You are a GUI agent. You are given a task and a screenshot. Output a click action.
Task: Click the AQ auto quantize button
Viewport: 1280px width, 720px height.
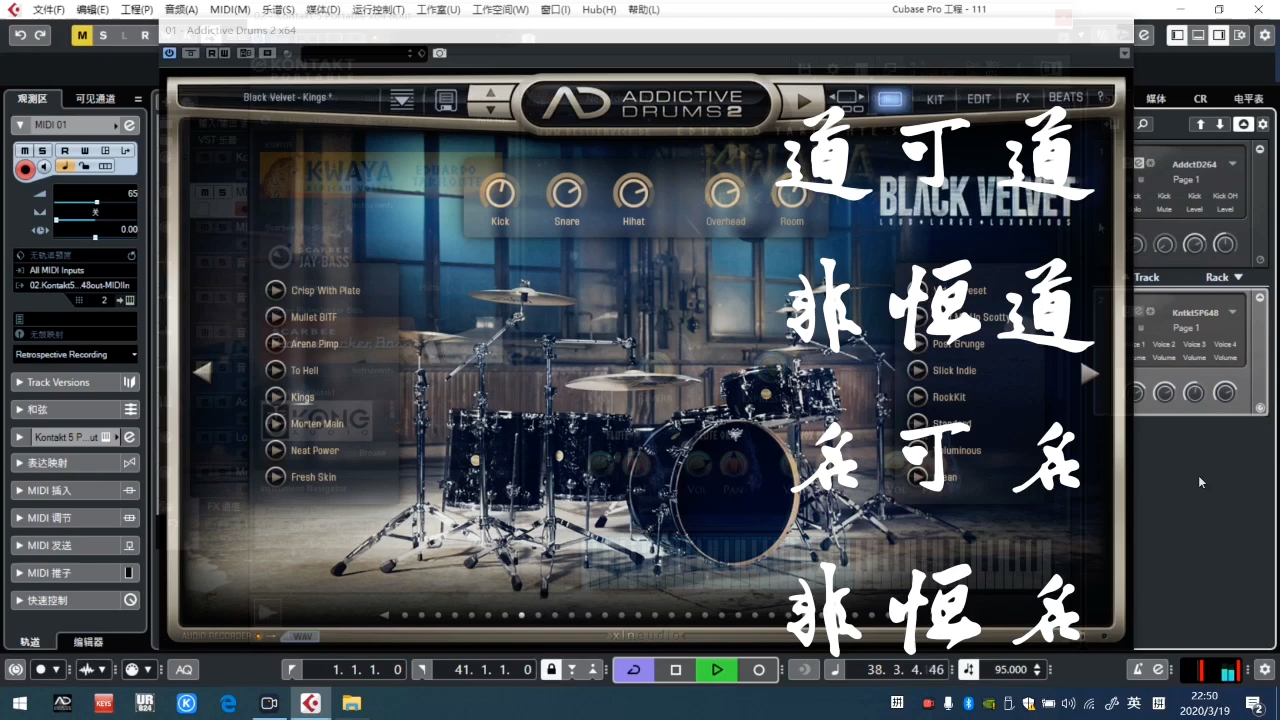(x=183, y=670)
